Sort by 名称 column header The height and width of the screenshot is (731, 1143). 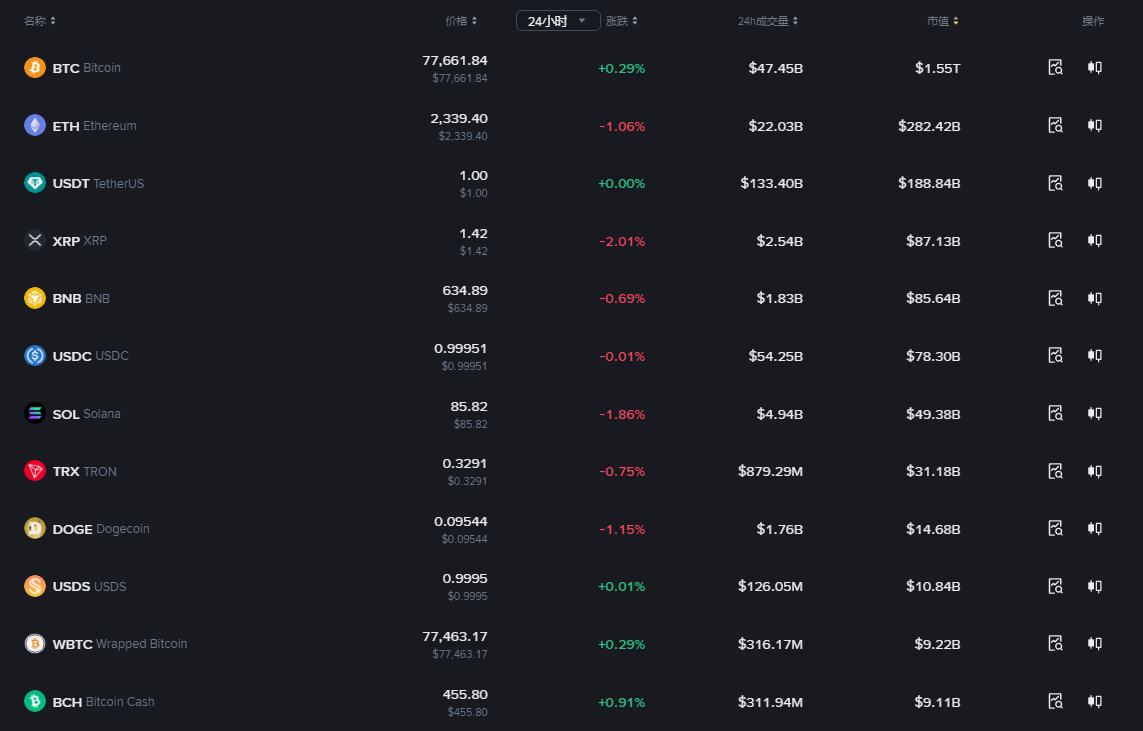[x=39, y=21]
